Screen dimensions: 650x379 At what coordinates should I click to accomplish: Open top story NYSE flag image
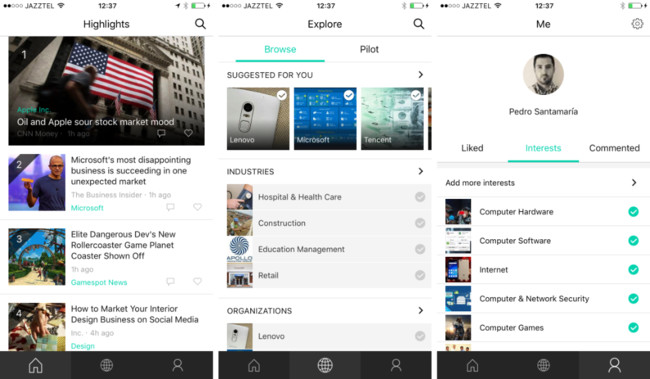107,90
